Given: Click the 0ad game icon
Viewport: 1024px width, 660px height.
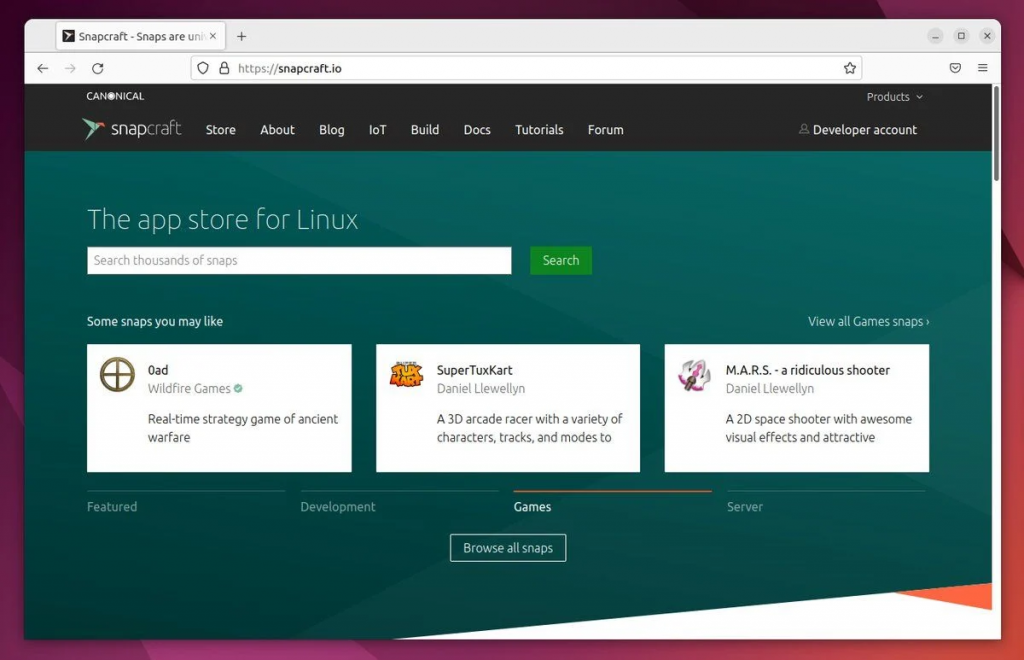Looking at the screenshot, I should [x=118, y=375].
